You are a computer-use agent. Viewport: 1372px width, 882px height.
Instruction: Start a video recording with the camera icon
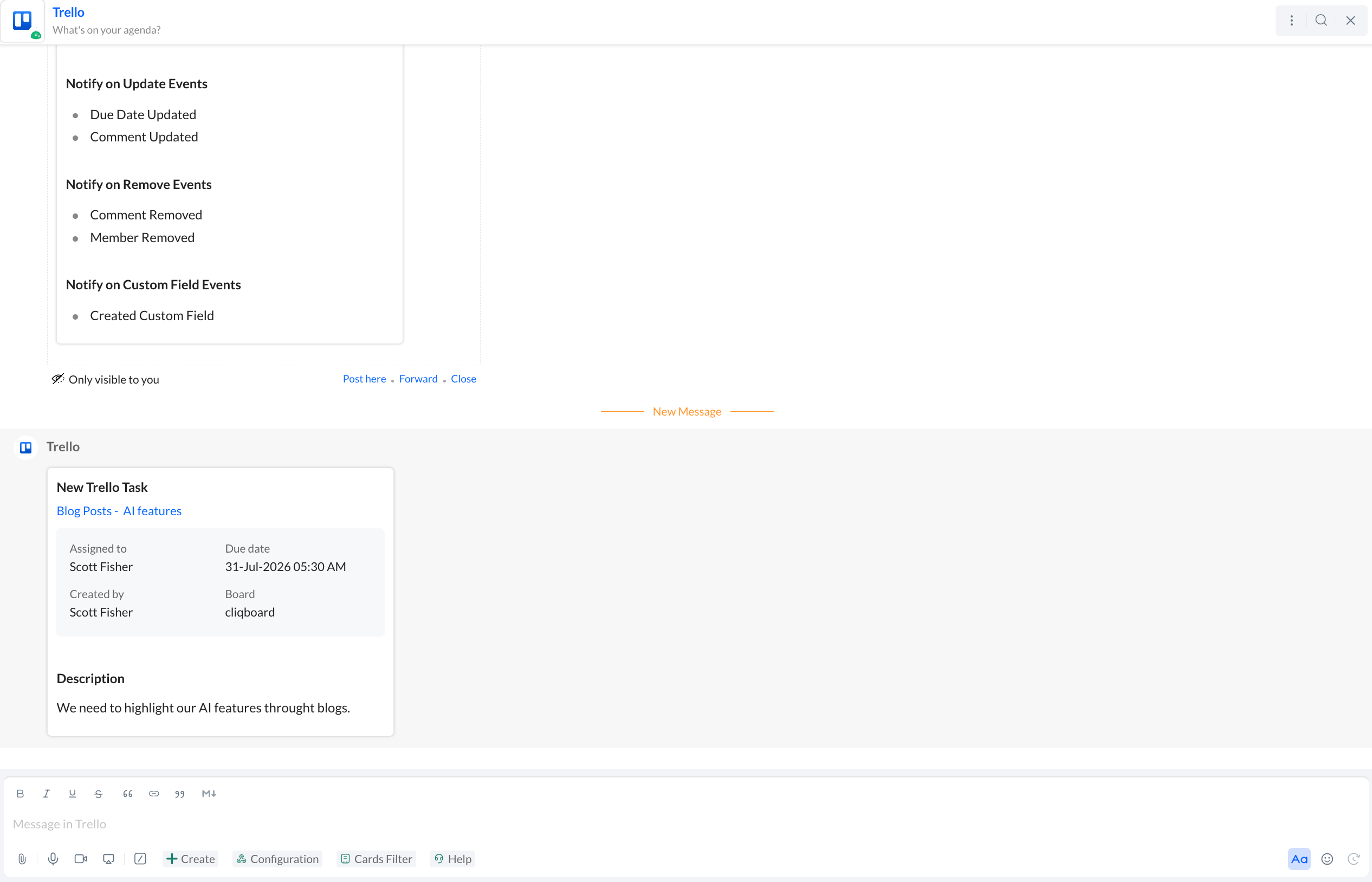[x=81, y=859]
